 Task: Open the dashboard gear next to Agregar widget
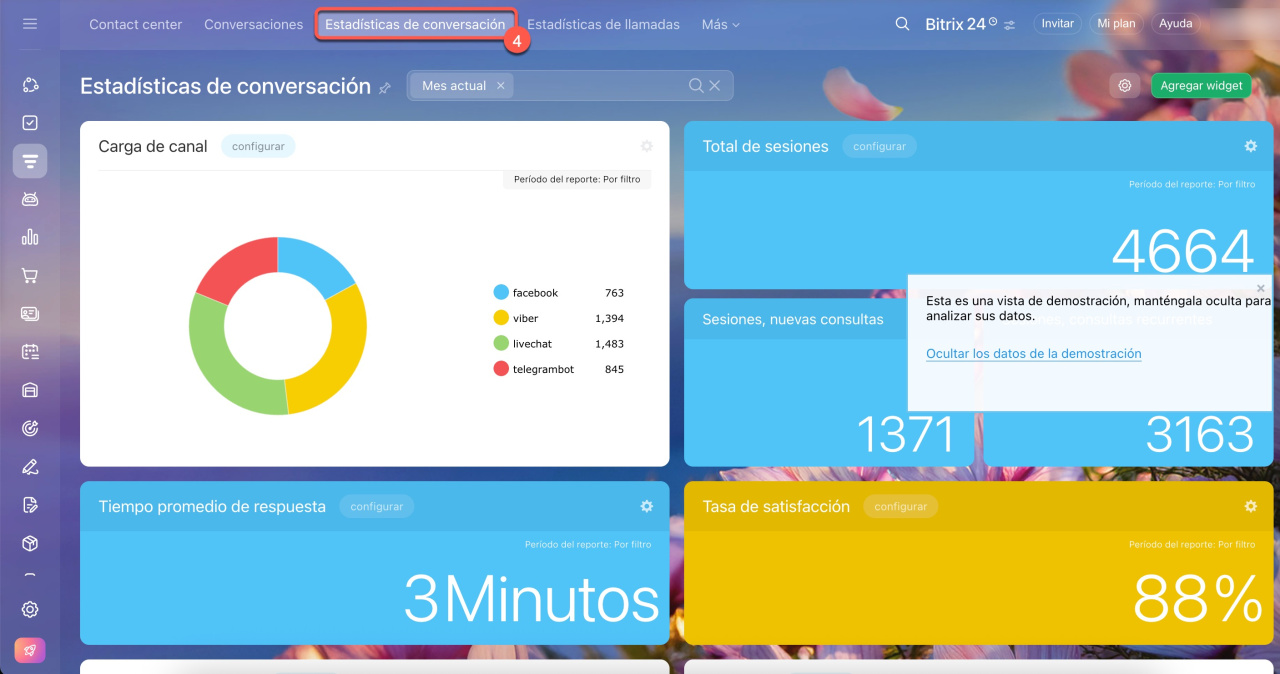click(x=1125, y=86)
